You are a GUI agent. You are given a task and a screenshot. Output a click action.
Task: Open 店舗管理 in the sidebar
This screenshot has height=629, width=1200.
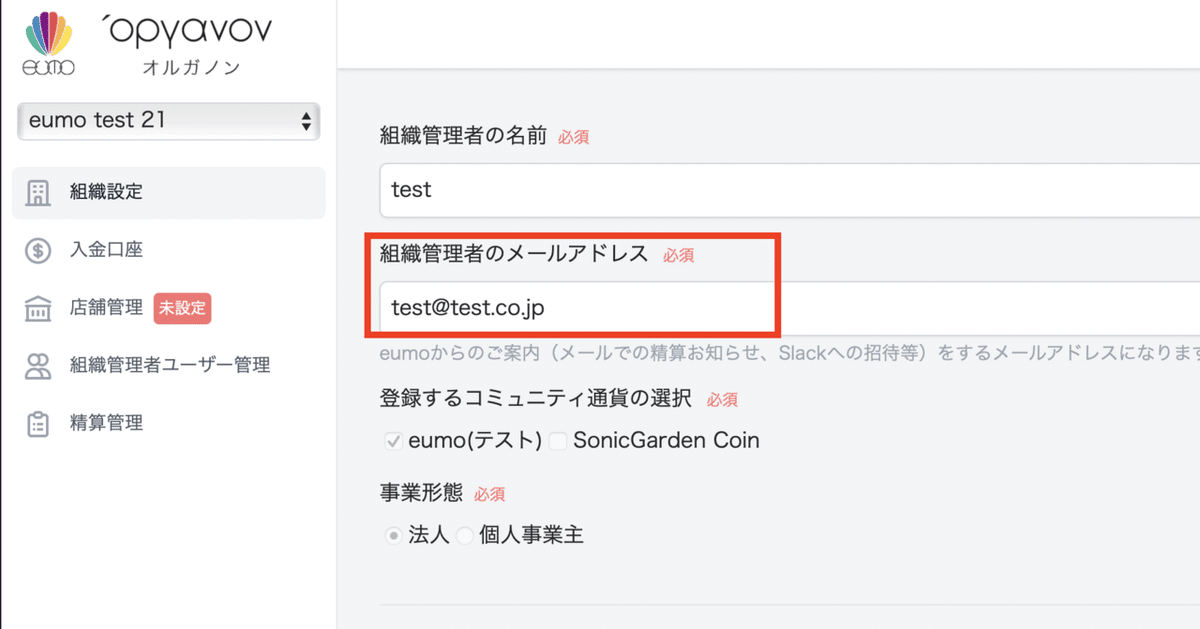coord(107,308)
